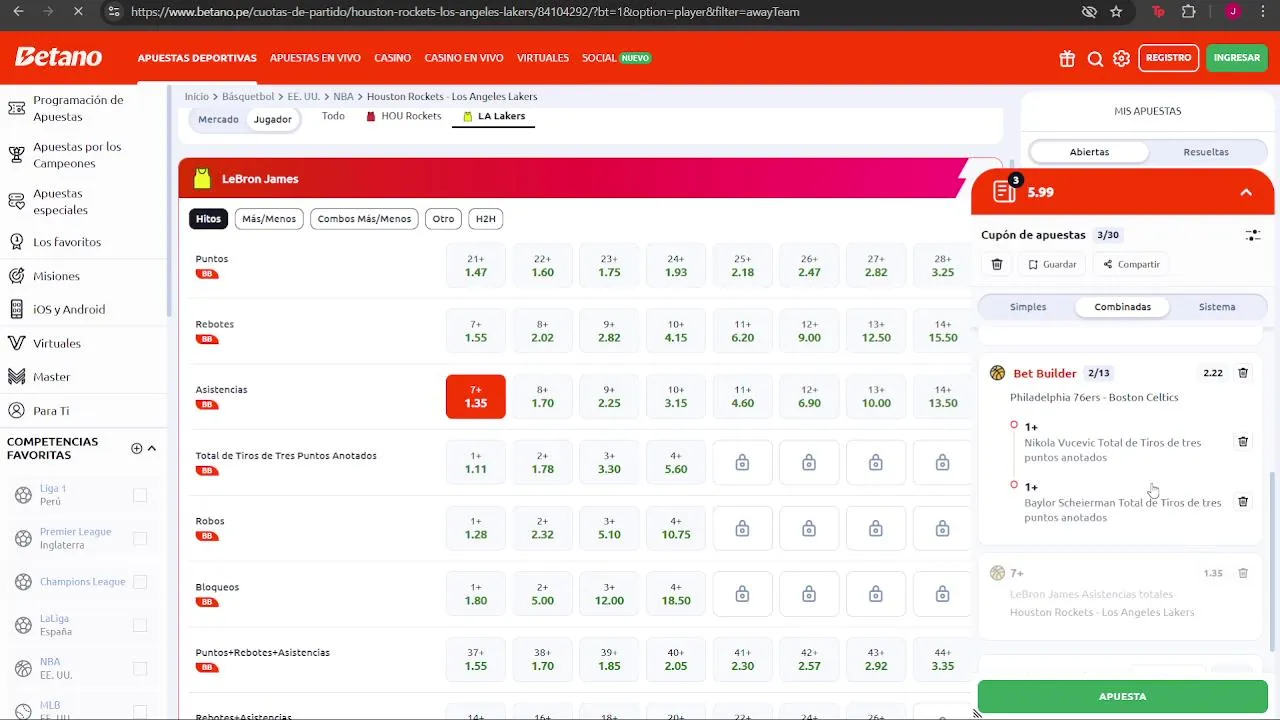
Task: Open the Abiertas bets tab
Action: 1089,152
